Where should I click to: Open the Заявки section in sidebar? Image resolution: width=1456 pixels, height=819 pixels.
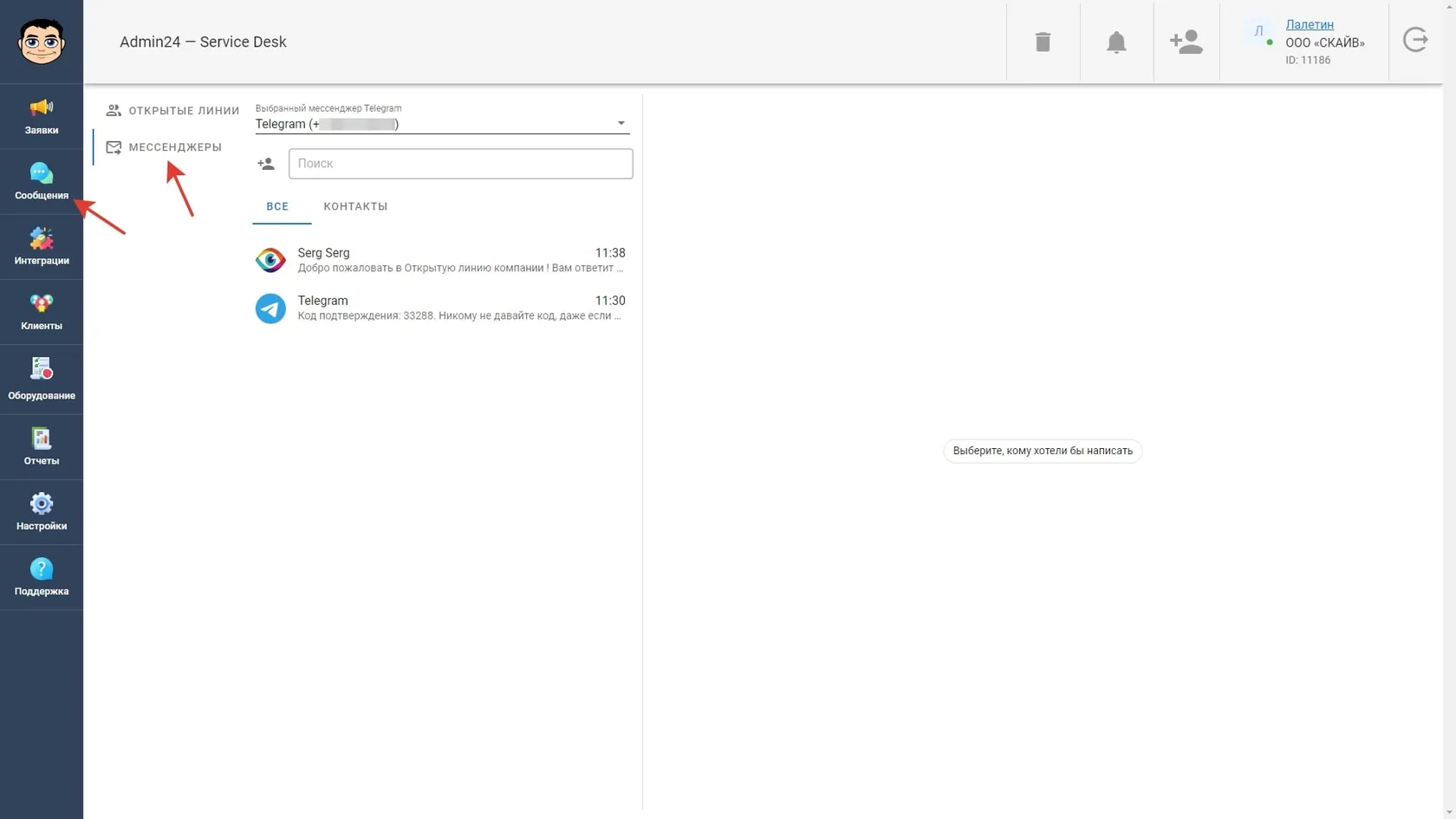pos(42,117)
